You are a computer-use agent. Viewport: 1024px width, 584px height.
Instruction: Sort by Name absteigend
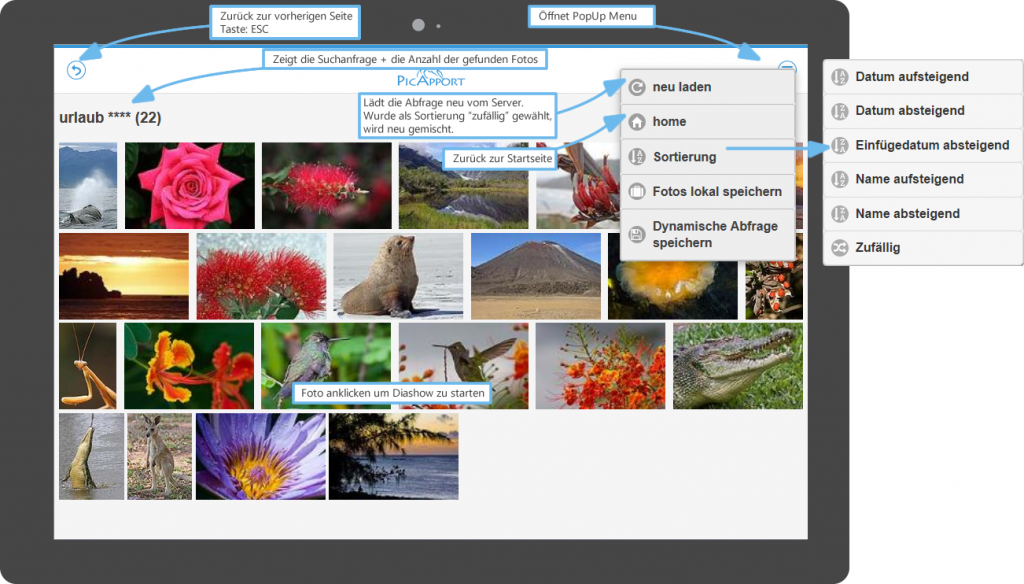tap(907, 213)
